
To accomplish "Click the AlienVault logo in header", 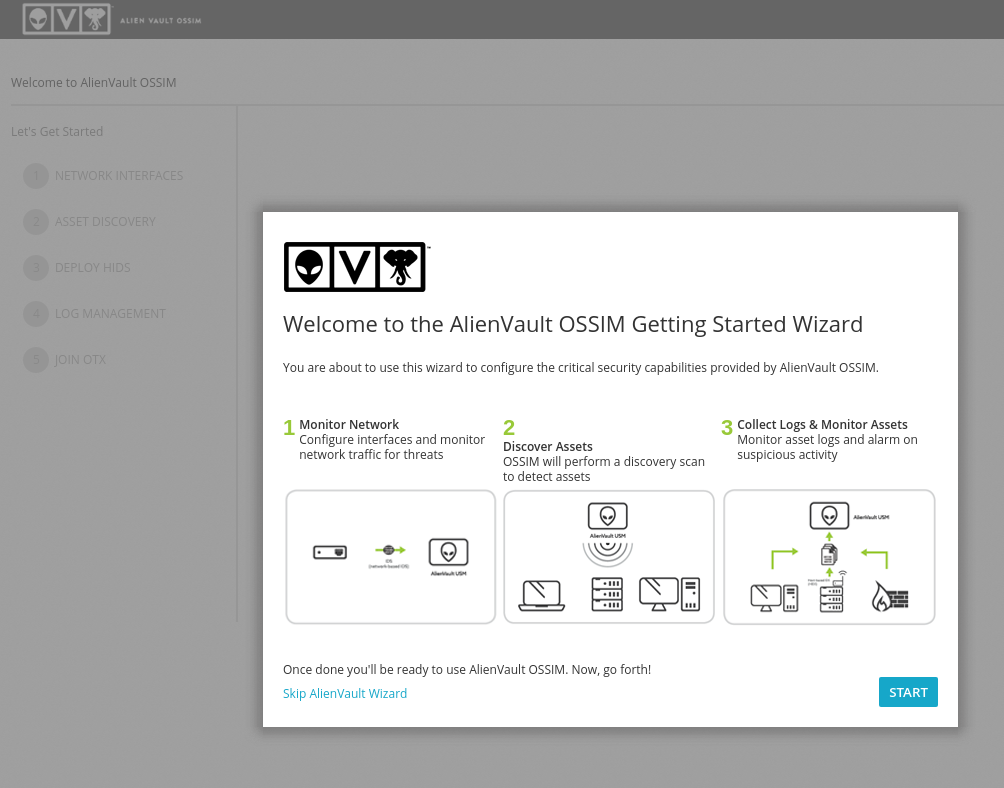I will pyautogui.click(x=67, y=19).
